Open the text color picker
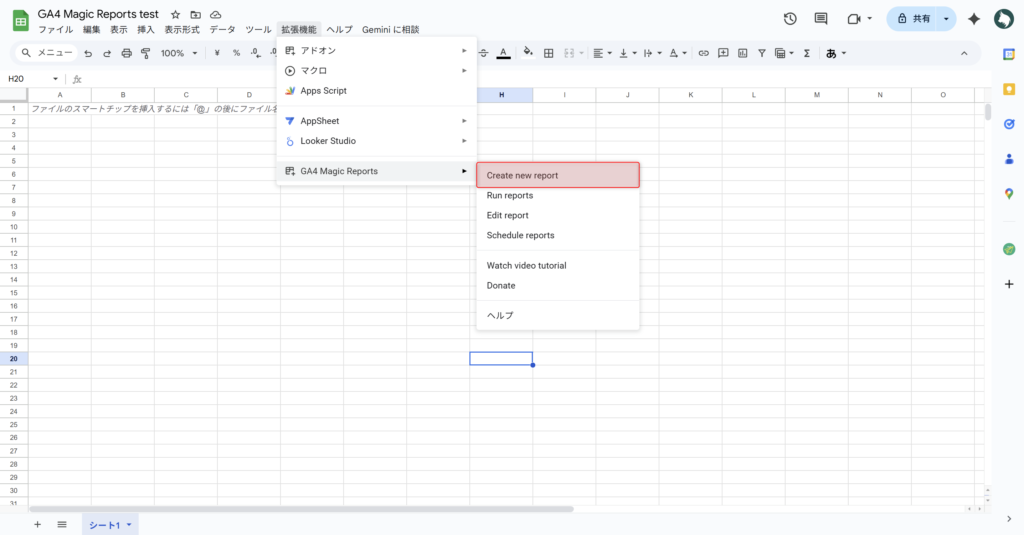The image size is (1024, 535). pos(503,54)
